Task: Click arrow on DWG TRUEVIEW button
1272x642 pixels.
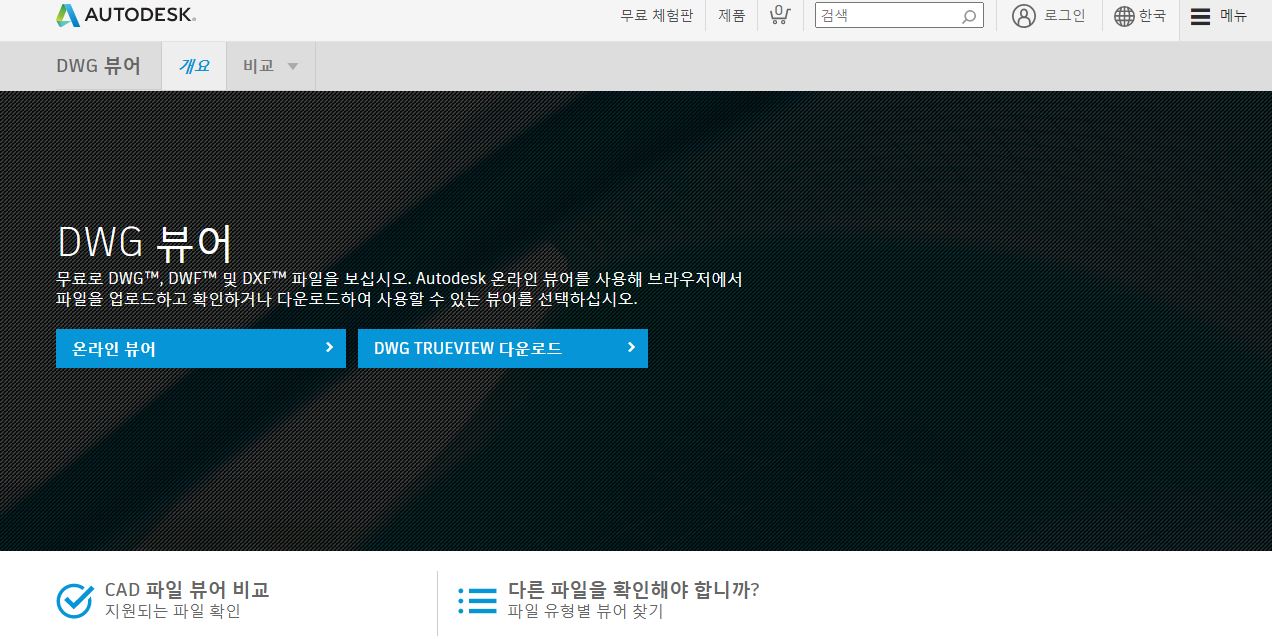Action: 631,348
